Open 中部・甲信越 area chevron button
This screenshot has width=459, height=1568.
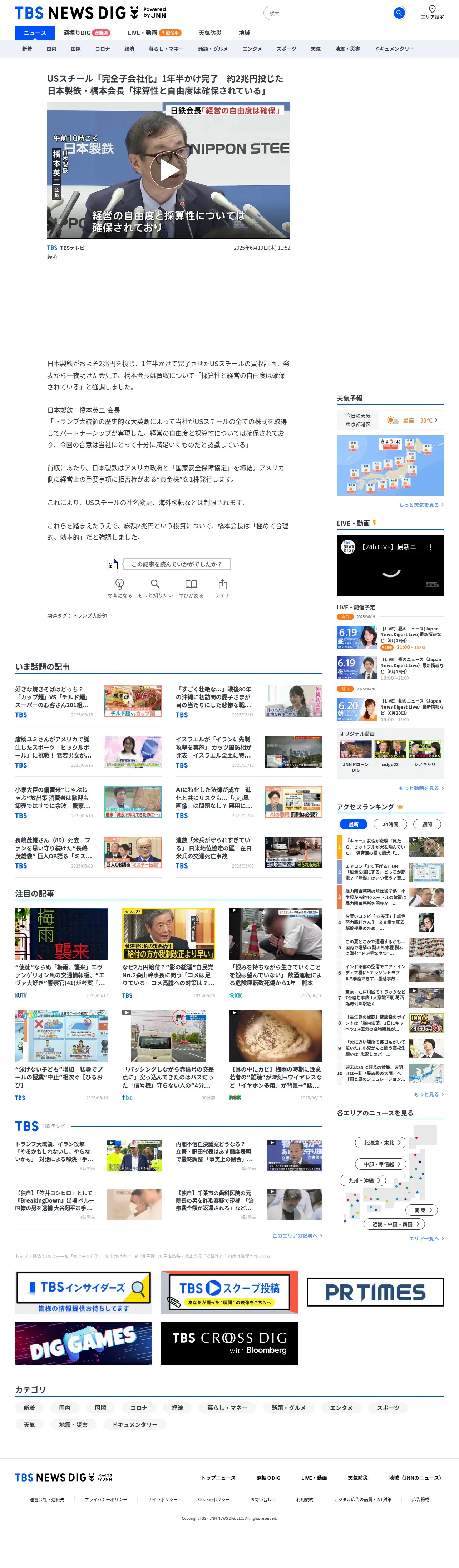click(380, 1164)
